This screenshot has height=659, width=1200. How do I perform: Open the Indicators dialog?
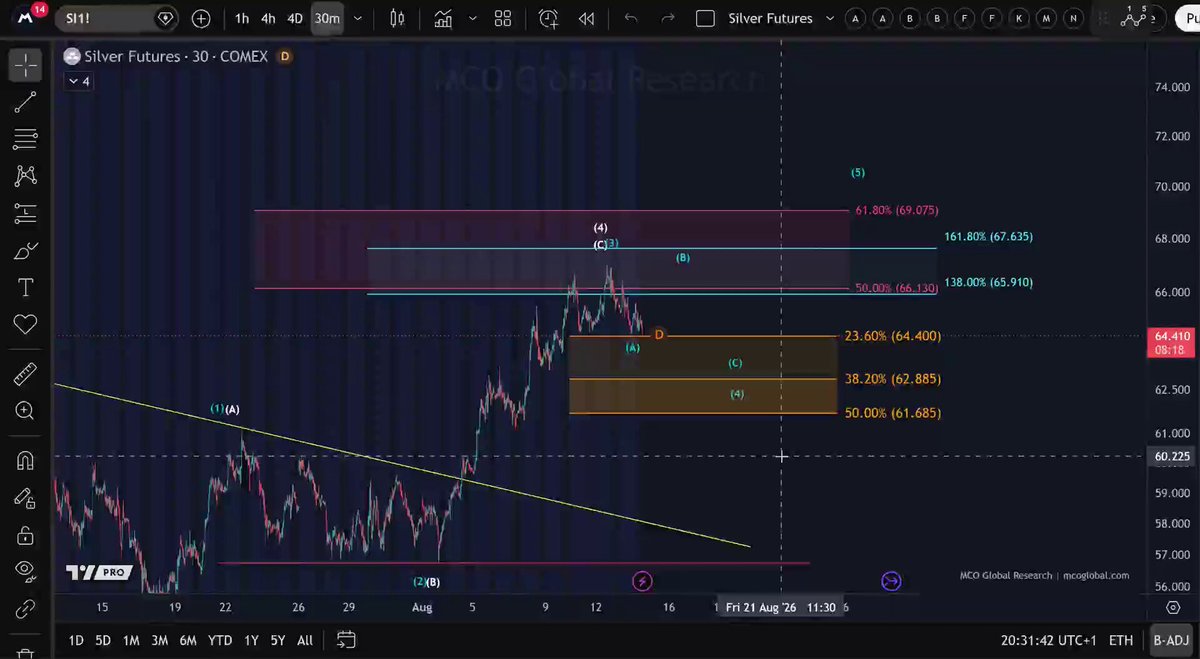[x=443, y=18]
